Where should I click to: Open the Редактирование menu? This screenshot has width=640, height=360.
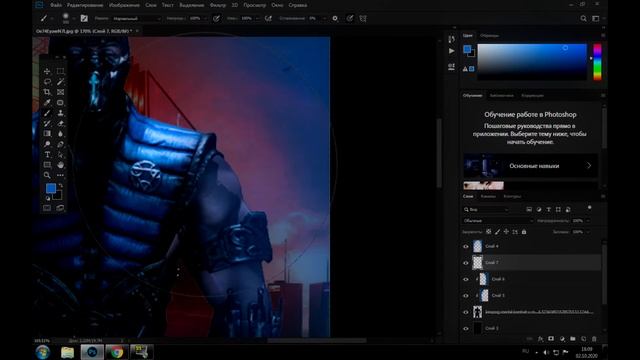(85, 5)
